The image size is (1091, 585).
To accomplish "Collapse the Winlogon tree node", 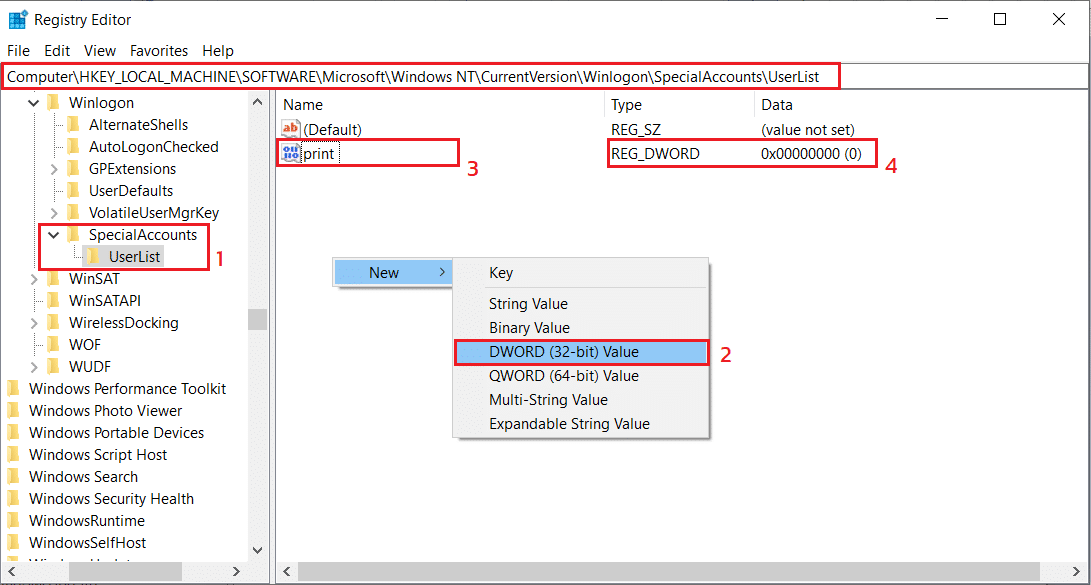I will 34,103.
